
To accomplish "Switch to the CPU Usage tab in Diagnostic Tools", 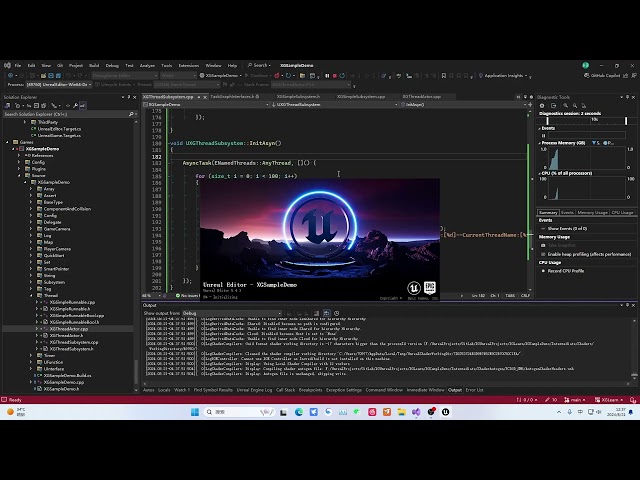I will [622, 213].
